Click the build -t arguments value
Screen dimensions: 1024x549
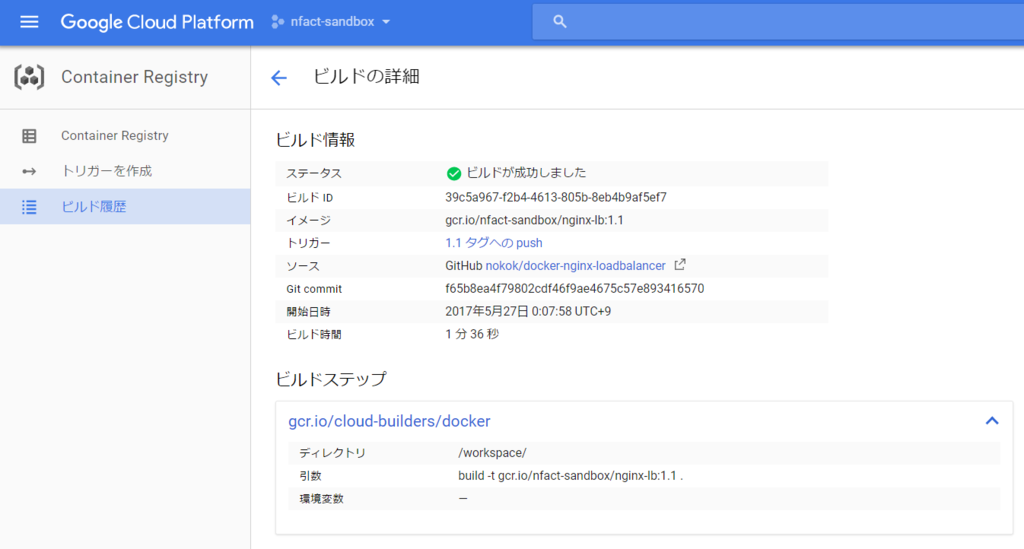(x=571, y=476)
